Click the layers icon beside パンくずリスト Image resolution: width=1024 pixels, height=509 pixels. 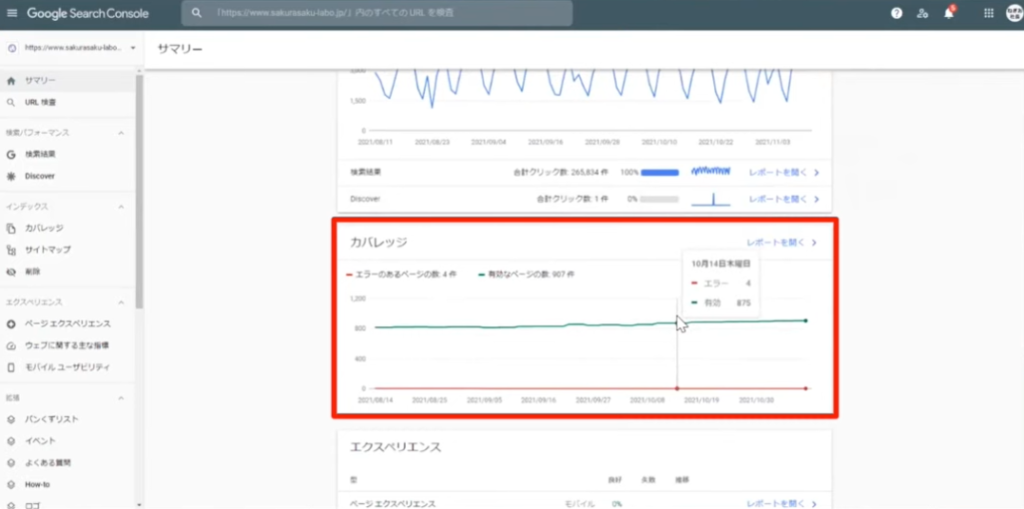point(11,419)
